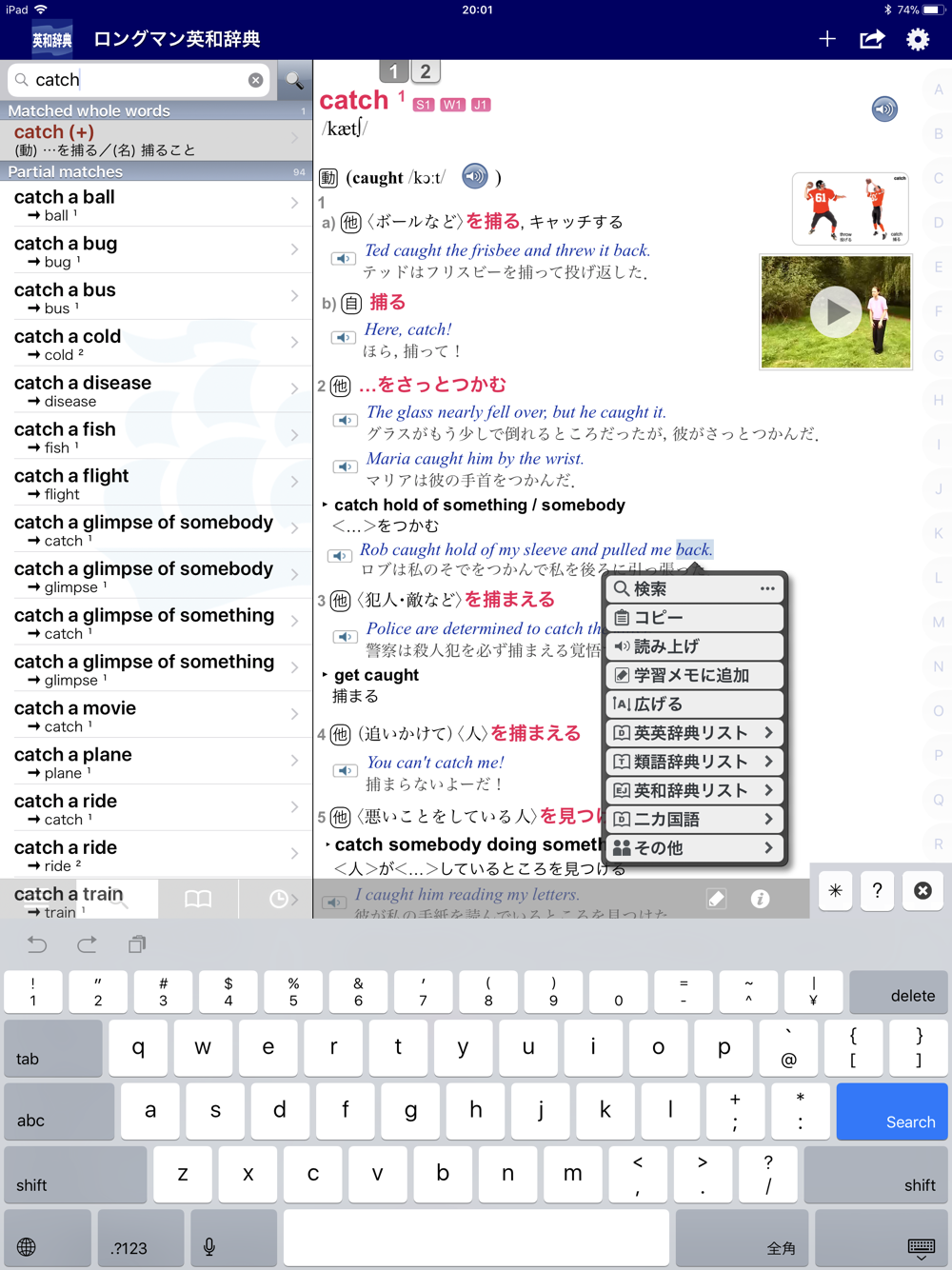Select 学習メモに追加 in the context menu
The width and height of the screenshot is (952, 1270).
[695, 675]
